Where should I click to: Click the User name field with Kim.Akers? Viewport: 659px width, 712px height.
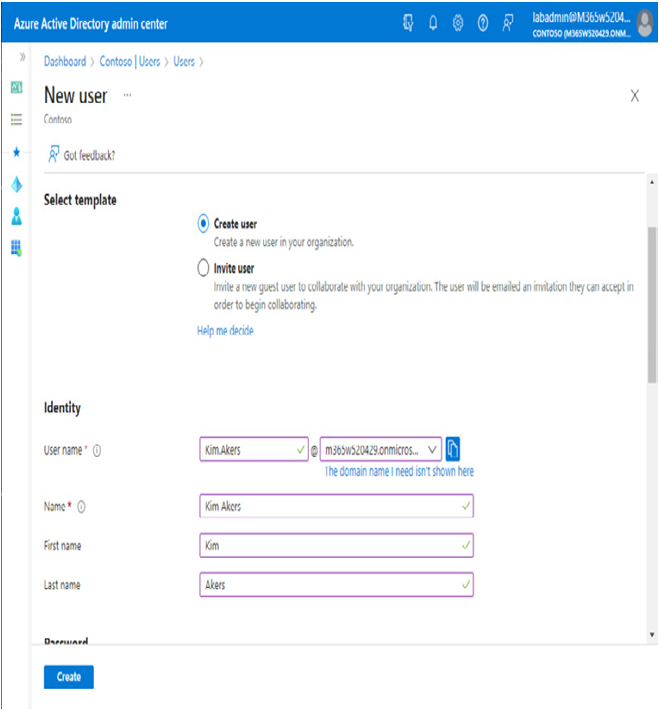(254, 450)
